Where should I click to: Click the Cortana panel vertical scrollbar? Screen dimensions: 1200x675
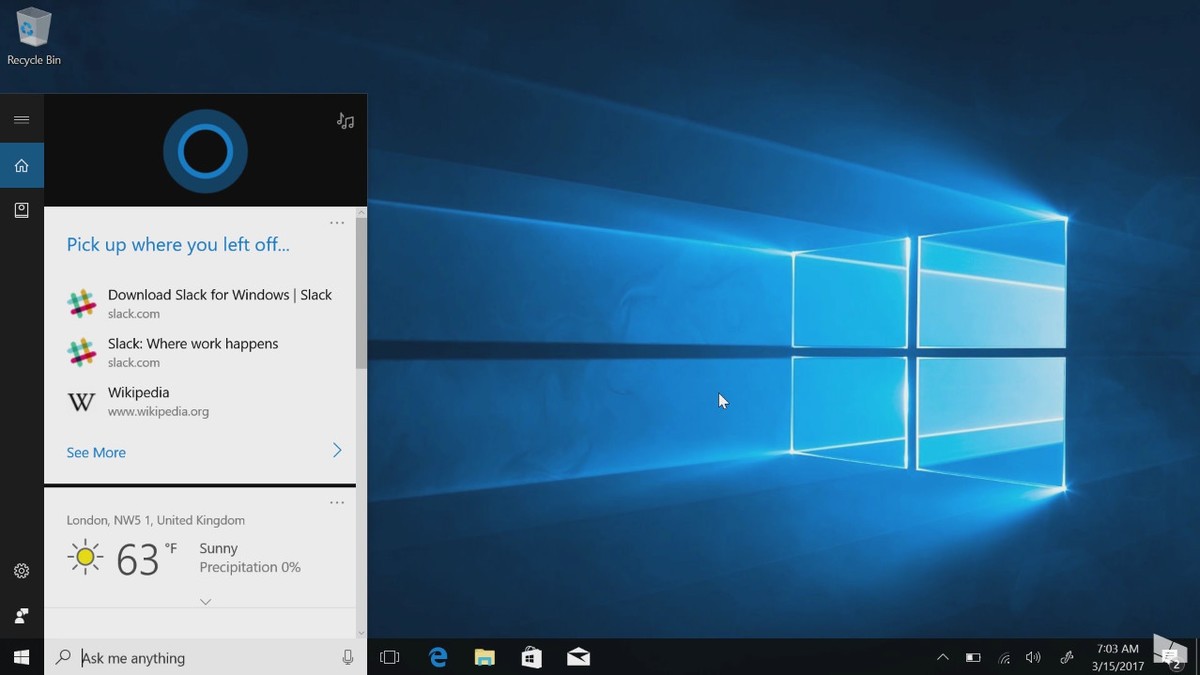361,295
